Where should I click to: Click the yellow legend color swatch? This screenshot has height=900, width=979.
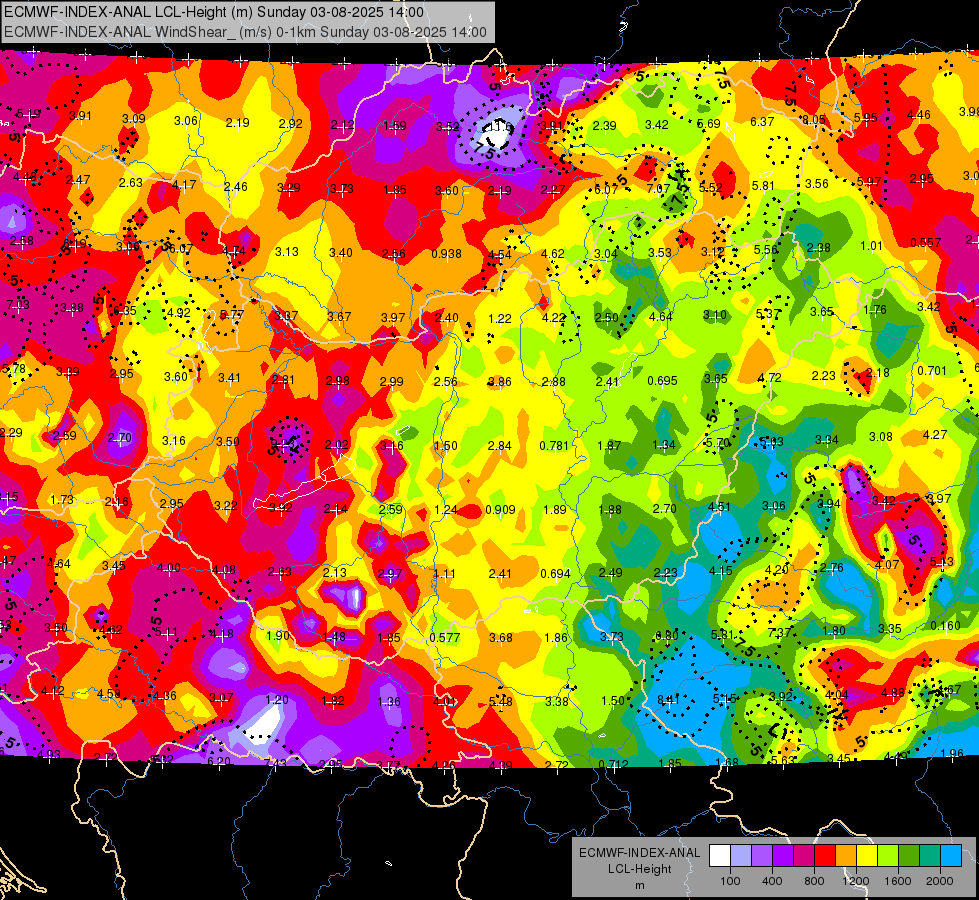point(867,856)
